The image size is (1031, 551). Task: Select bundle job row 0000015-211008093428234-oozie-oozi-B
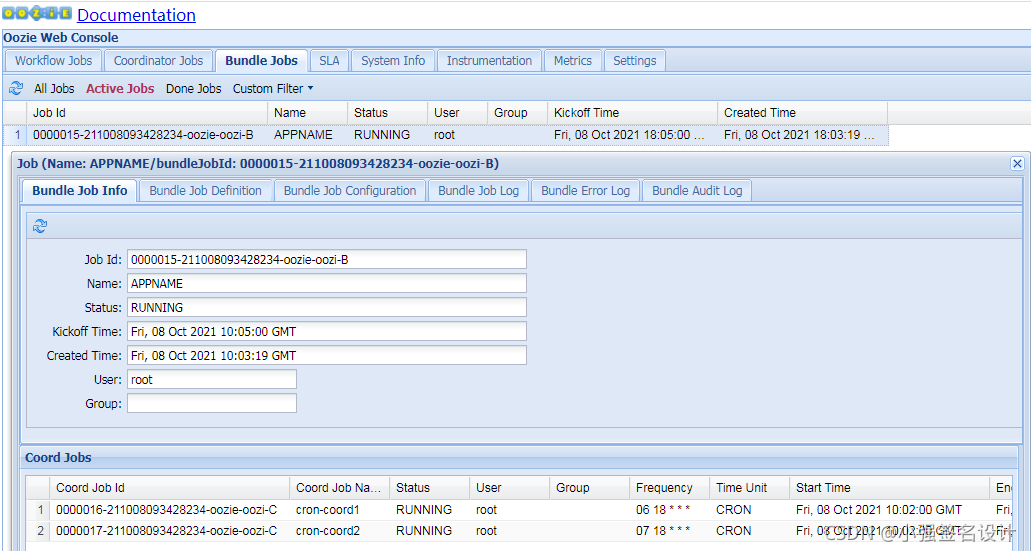[446, 135]
